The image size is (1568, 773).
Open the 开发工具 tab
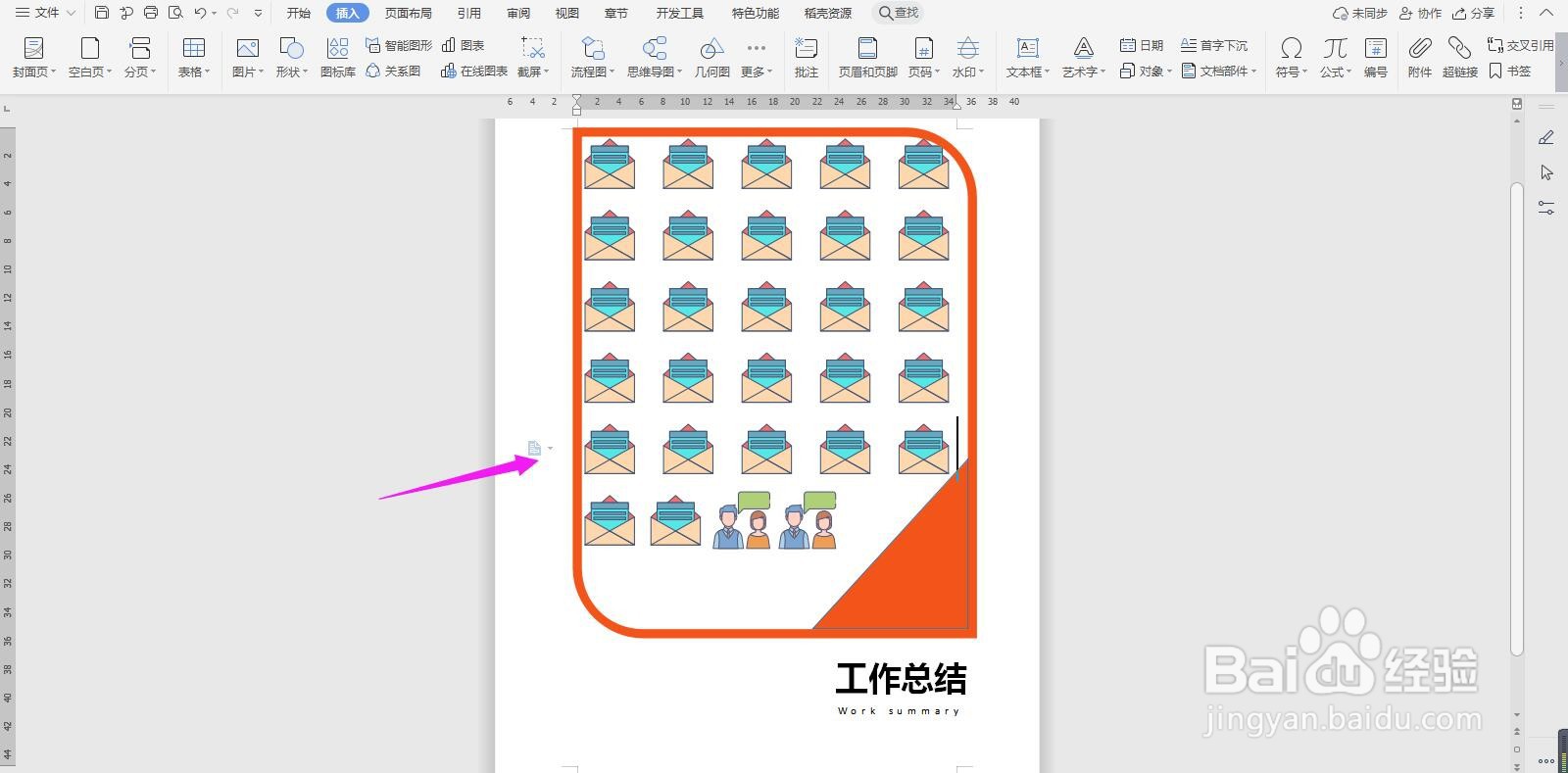[680, 13]
